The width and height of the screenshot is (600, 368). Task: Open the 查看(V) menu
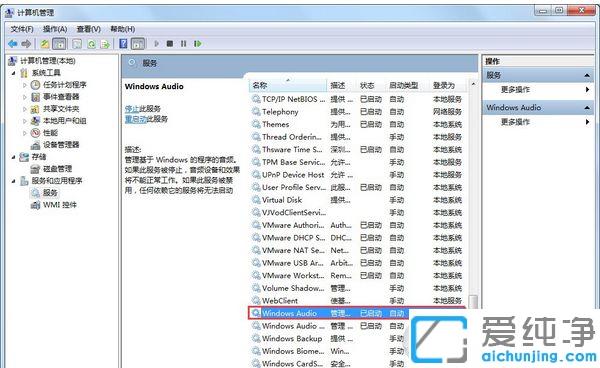(x=88, y=29)
